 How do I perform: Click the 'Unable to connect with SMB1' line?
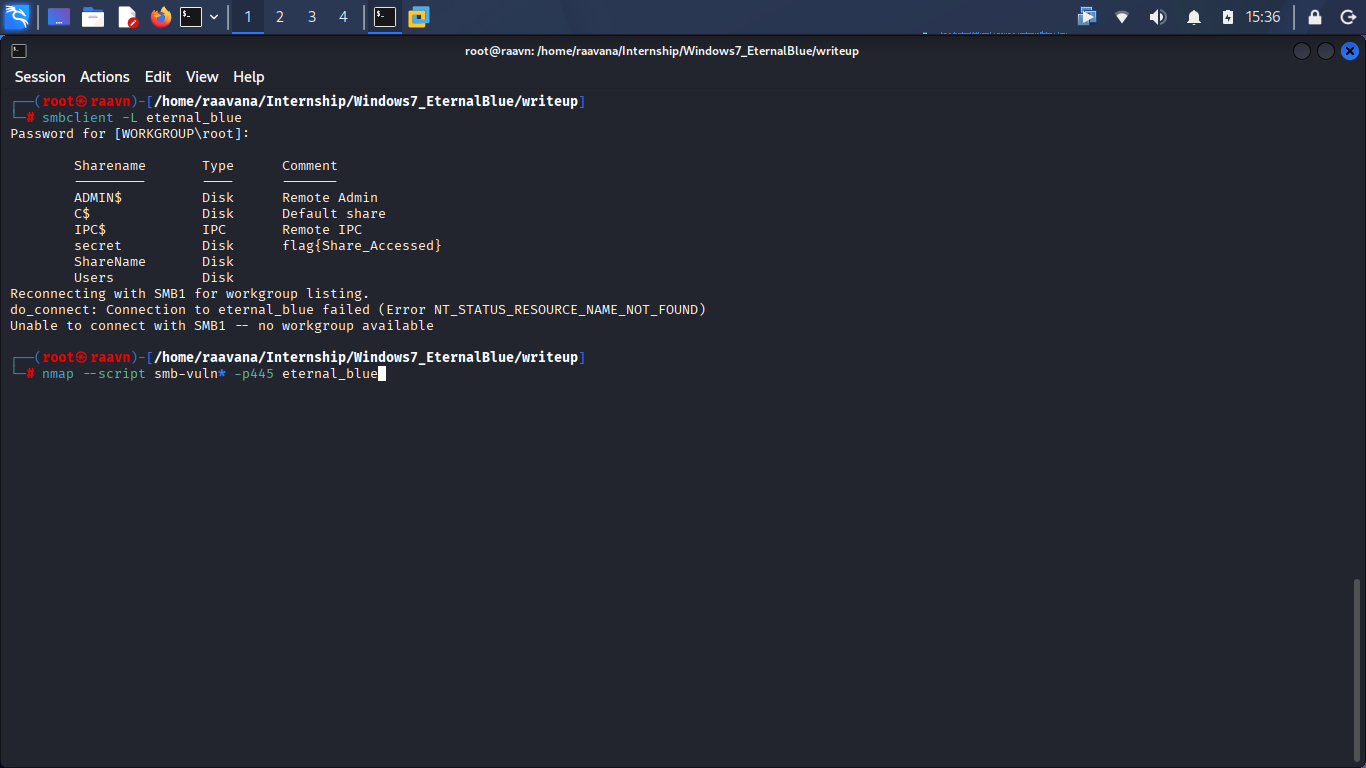[x=222, y=326]
